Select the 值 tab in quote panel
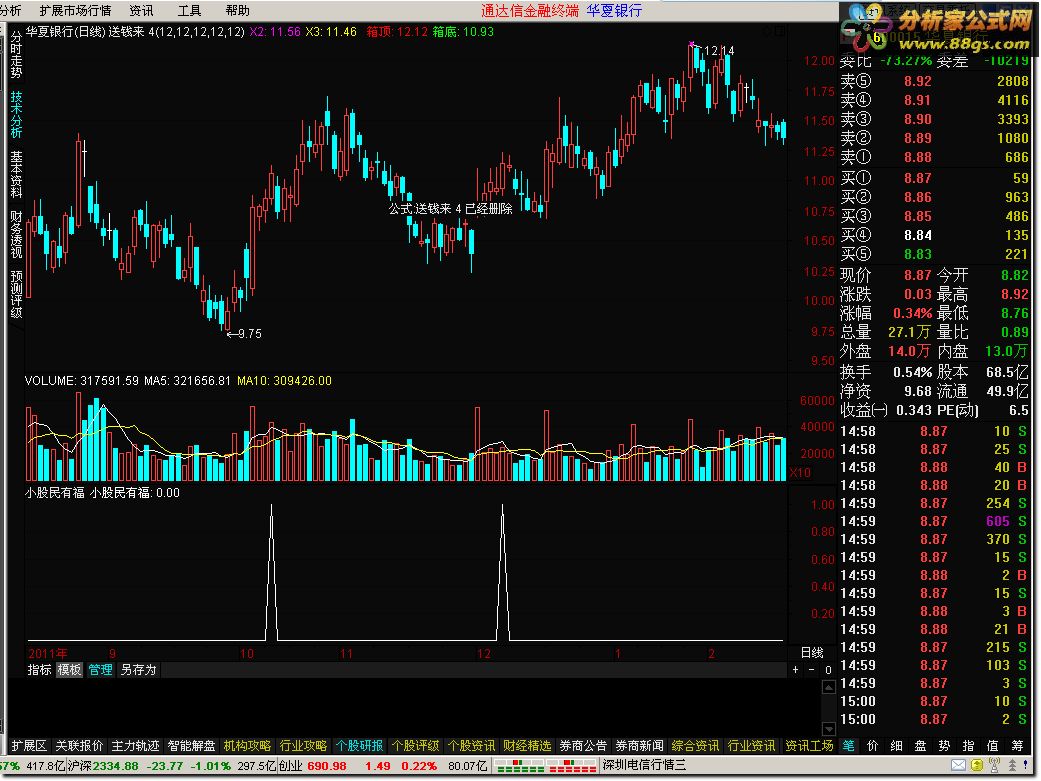Screen dimensions: 1041x781 pyautogui.click(x=993, y=746)
